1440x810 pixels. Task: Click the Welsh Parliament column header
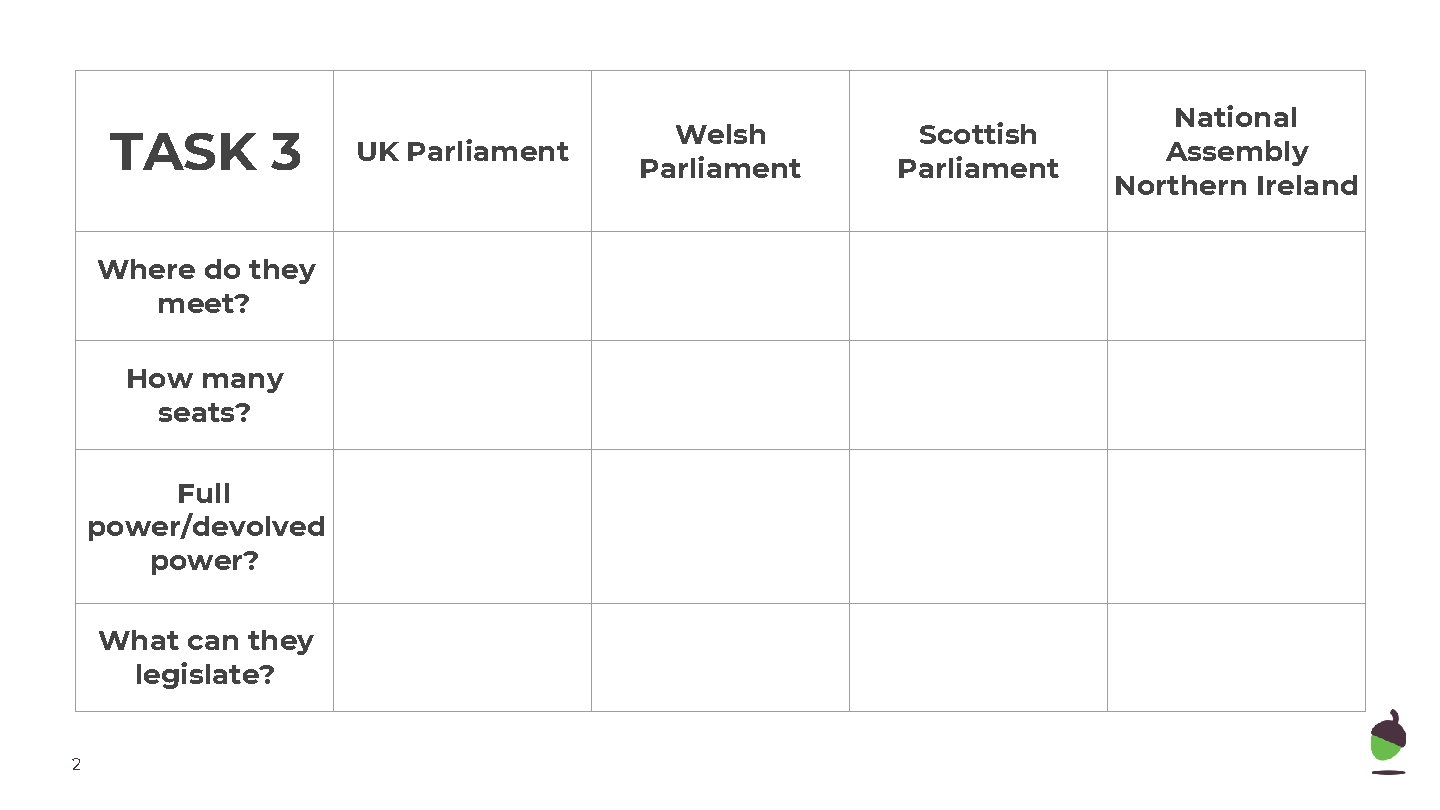720,151
